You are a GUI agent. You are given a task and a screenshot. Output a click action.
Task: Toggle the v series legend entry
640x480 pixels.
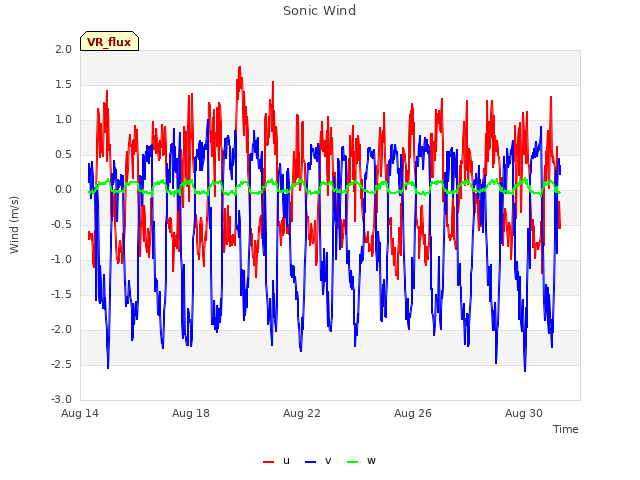tap(318, 461)
